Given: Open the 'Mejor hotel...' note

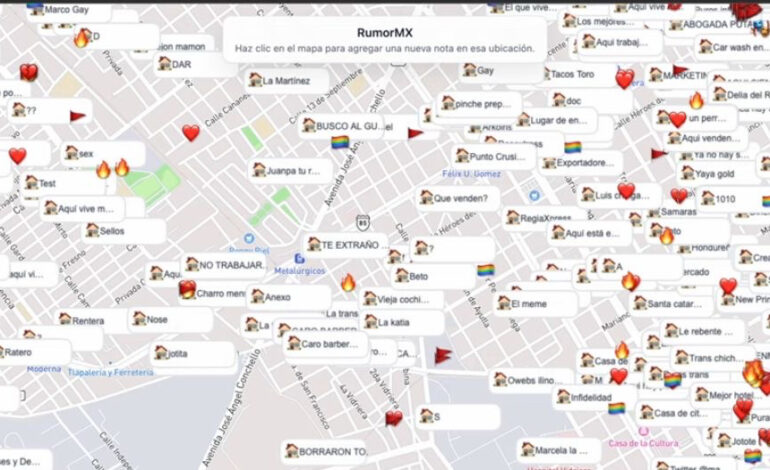Looking at the screenshot, I should [732, 395].
